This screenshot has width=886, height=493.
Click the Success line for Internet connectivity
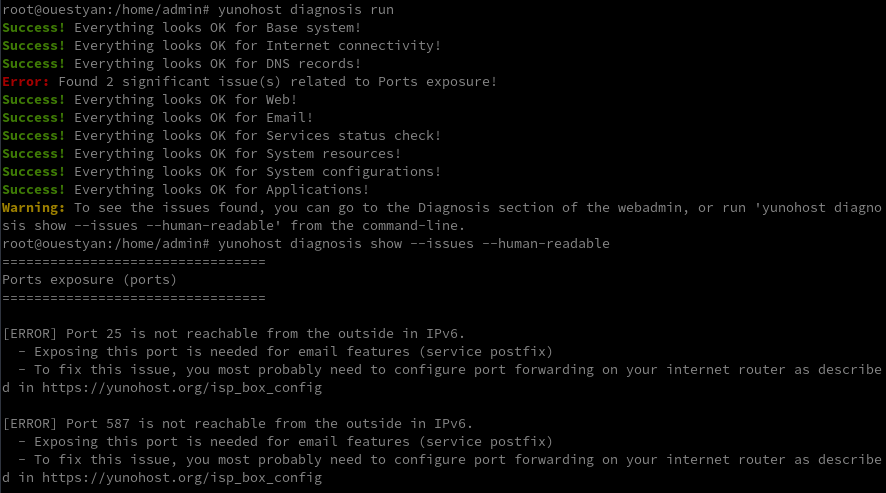point(221,46)
